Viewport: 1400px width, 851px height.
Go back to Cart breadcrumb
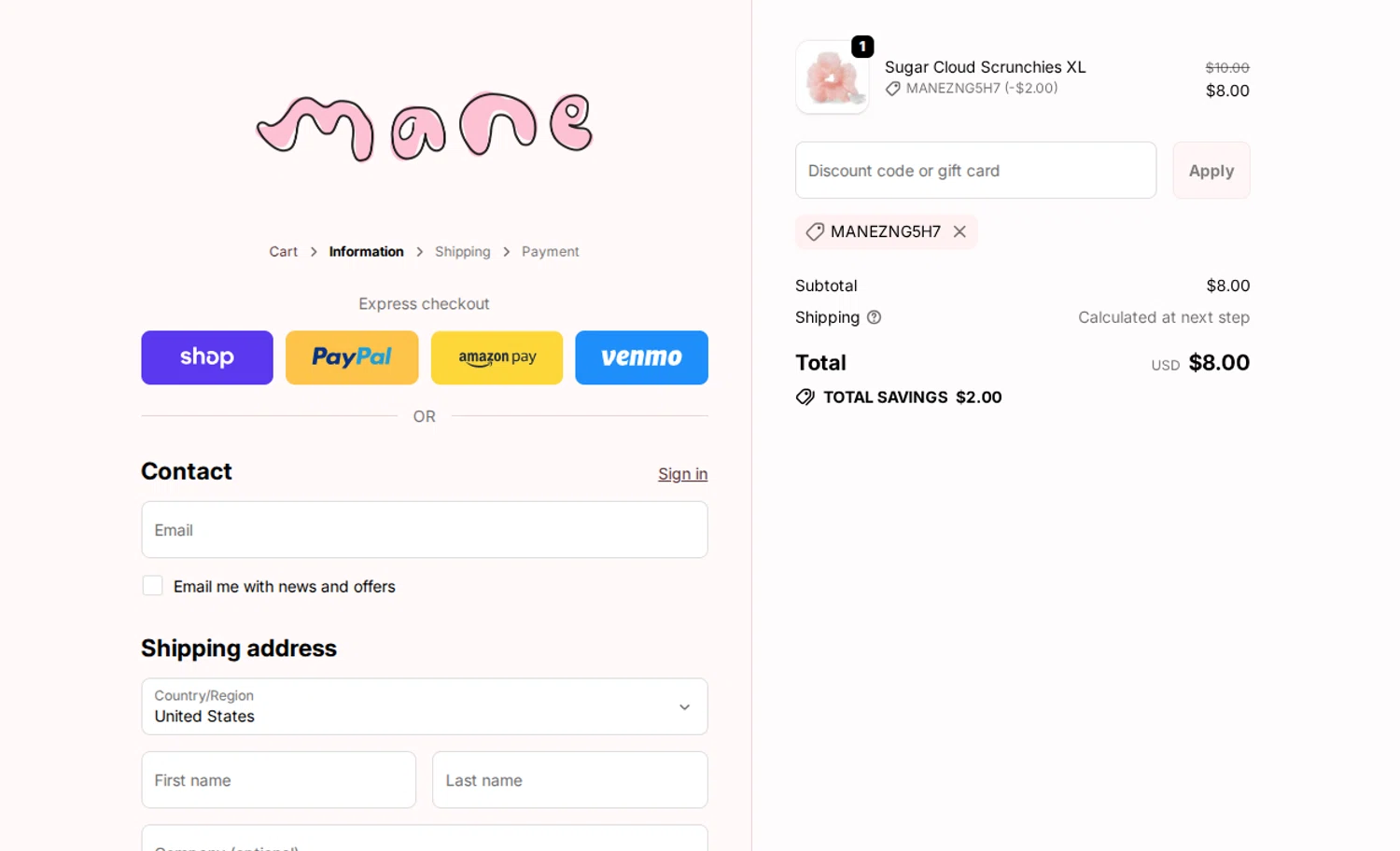click(283, 252)
